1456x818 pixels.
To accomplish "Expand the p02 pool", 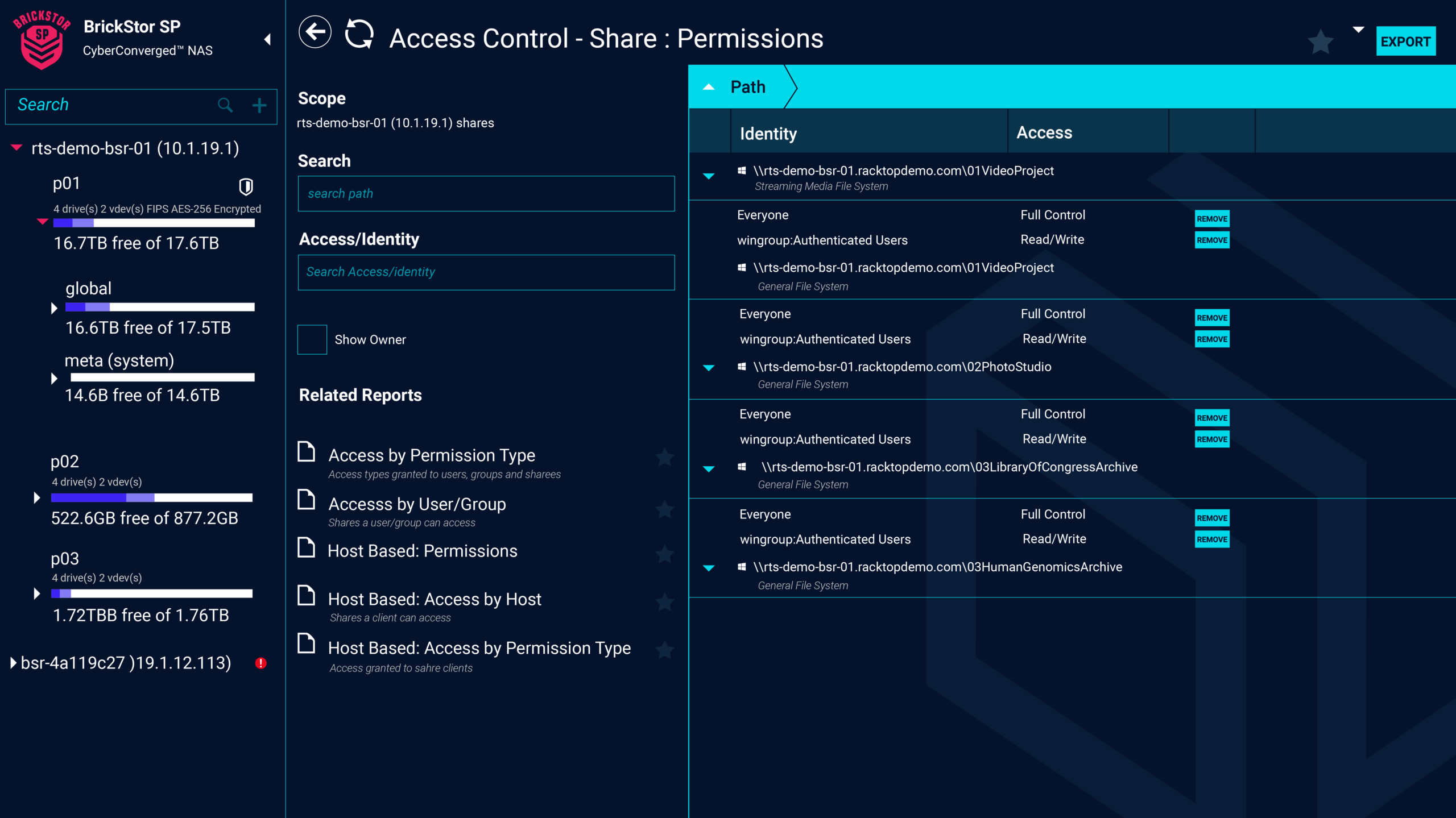I will (37, 497).
